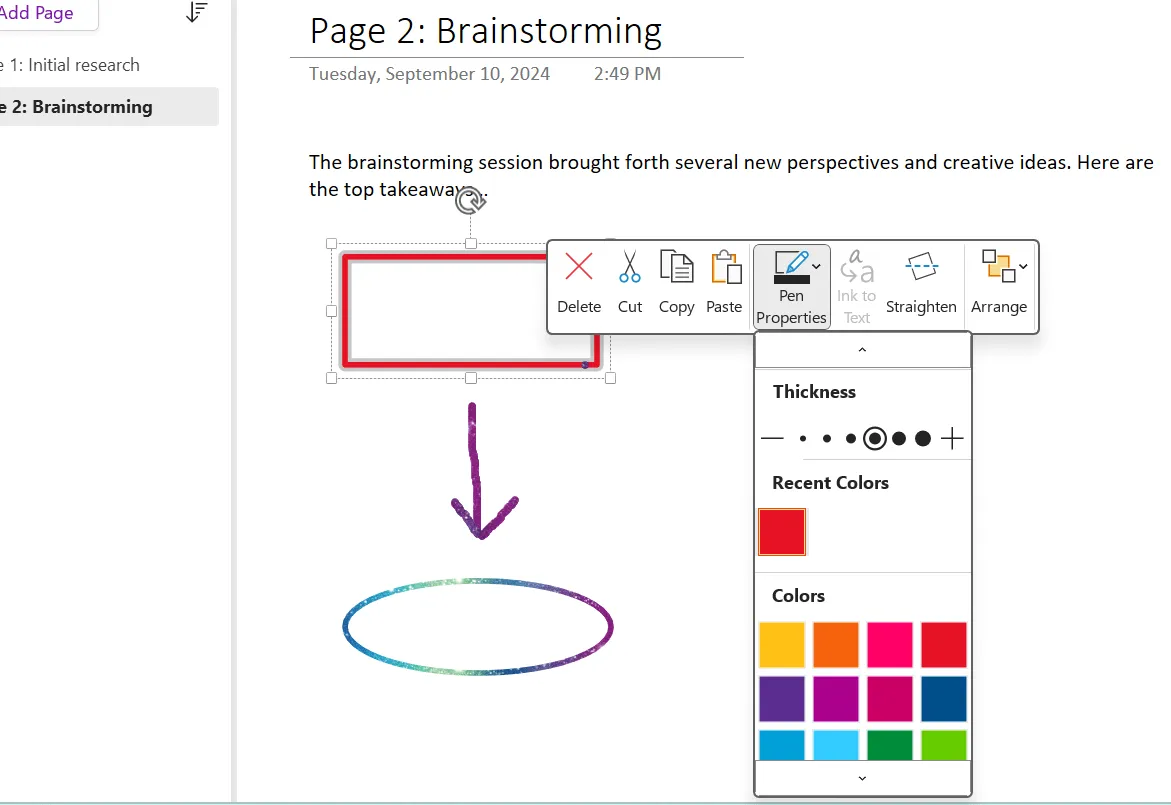
Task: Select the yellow color swatch
Action: click(782, 644)
